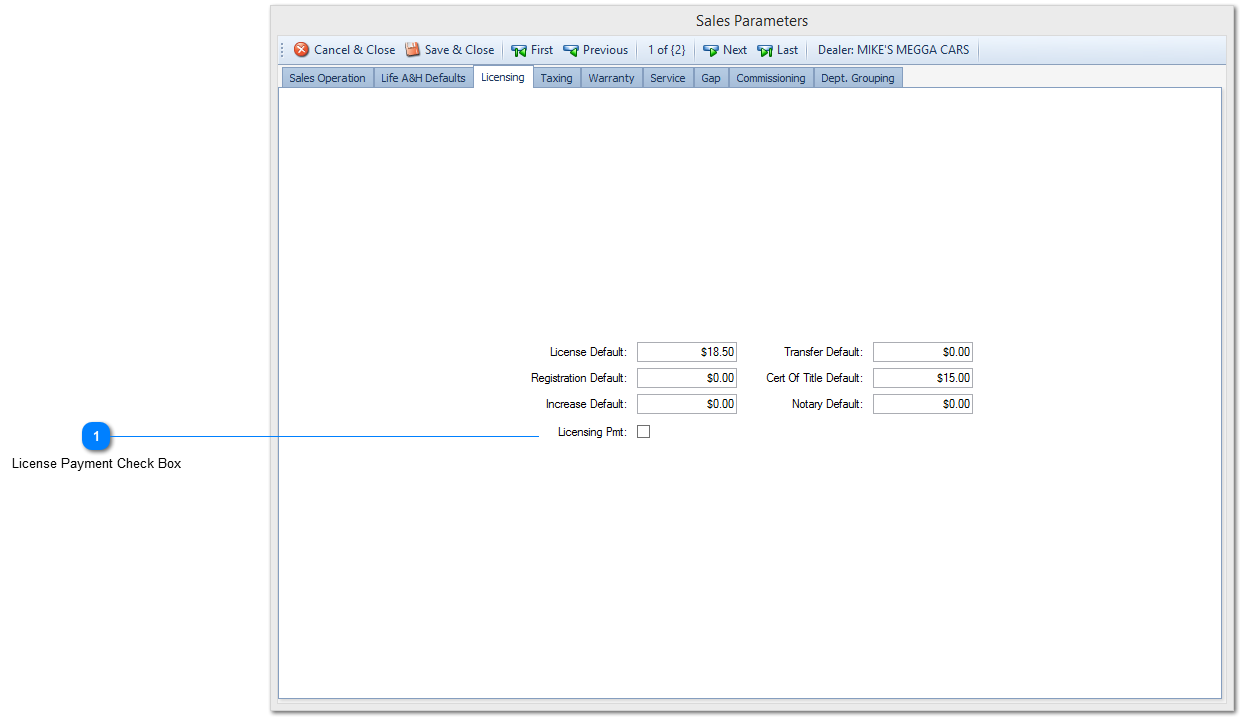Viewport: 1243px width, 720px height.
Task: Click the Notary Default amount field
Action: (x=923, y=404)
